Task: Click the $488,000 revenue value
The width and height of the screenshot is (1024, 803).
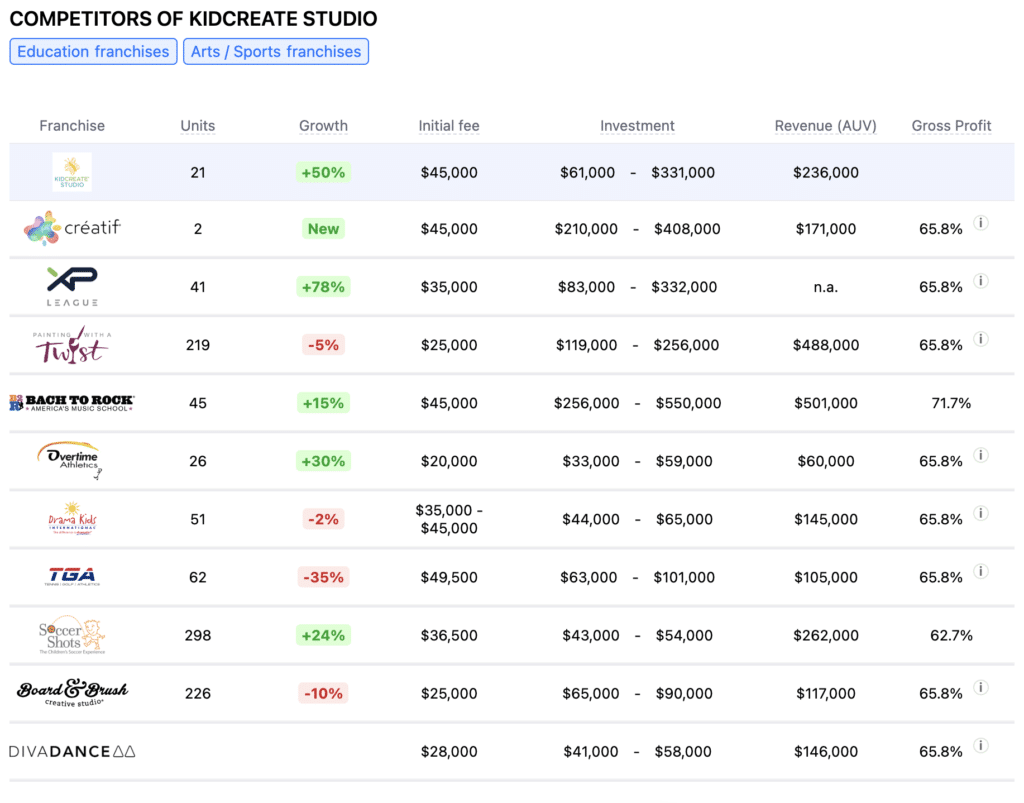Action: click(825, 345)
